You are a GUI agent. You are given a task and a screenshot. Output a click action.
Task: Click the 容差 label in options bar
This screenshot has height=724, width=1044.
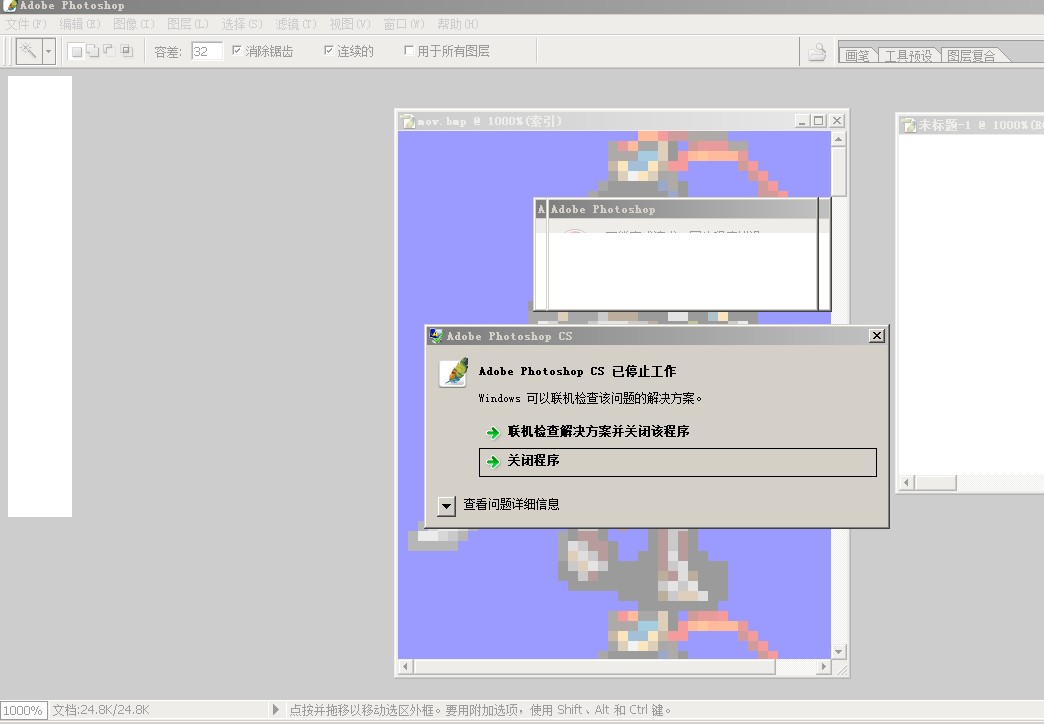[x=168, y=52]
